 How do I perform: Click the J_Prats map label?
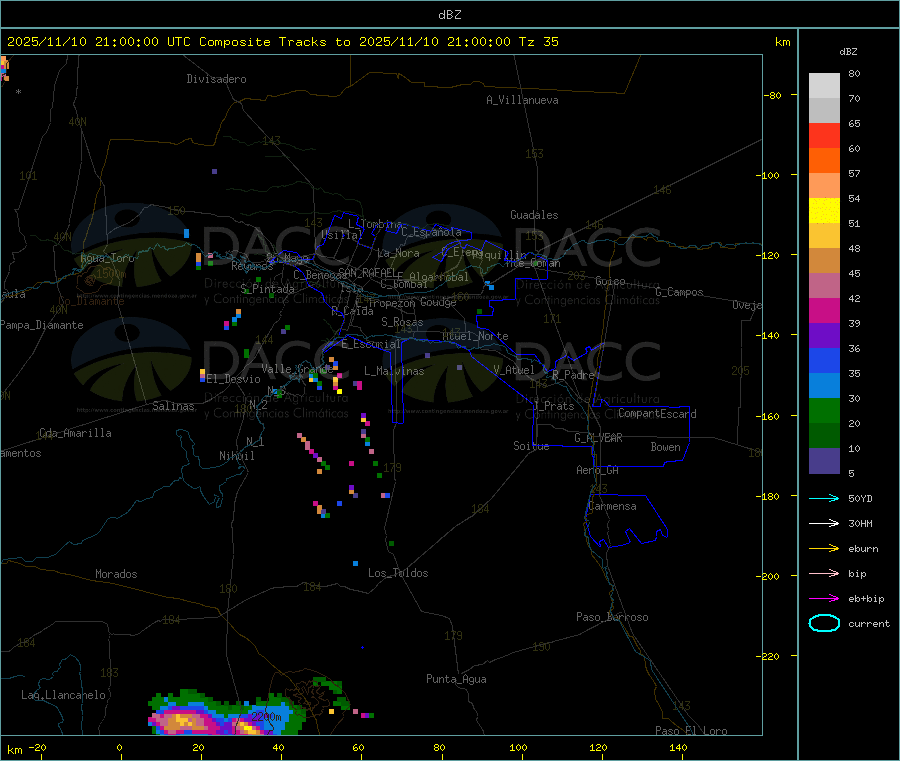click(553, 406)
